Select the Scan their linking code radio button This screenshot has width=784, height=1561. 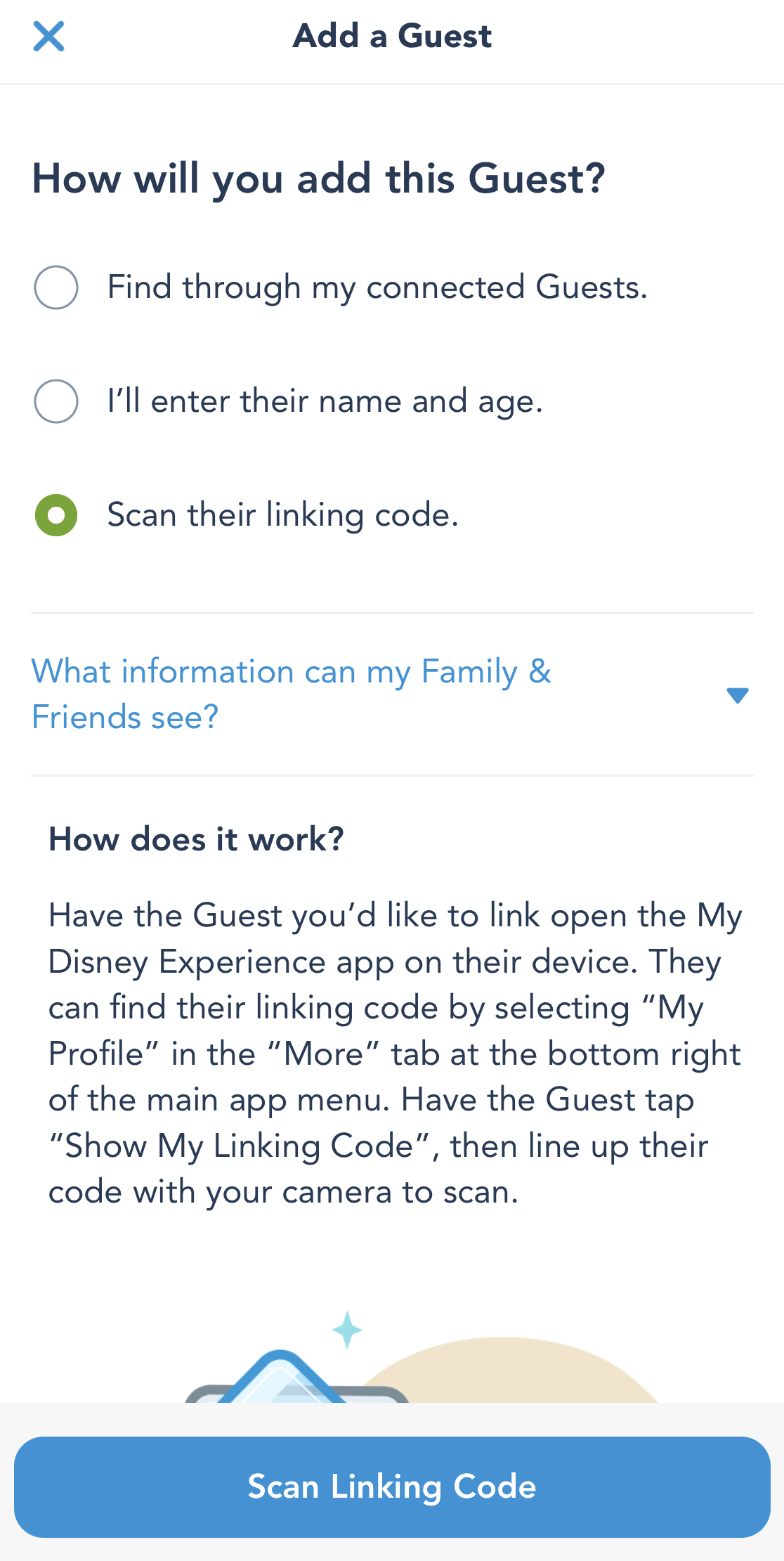tap(56, 515)
